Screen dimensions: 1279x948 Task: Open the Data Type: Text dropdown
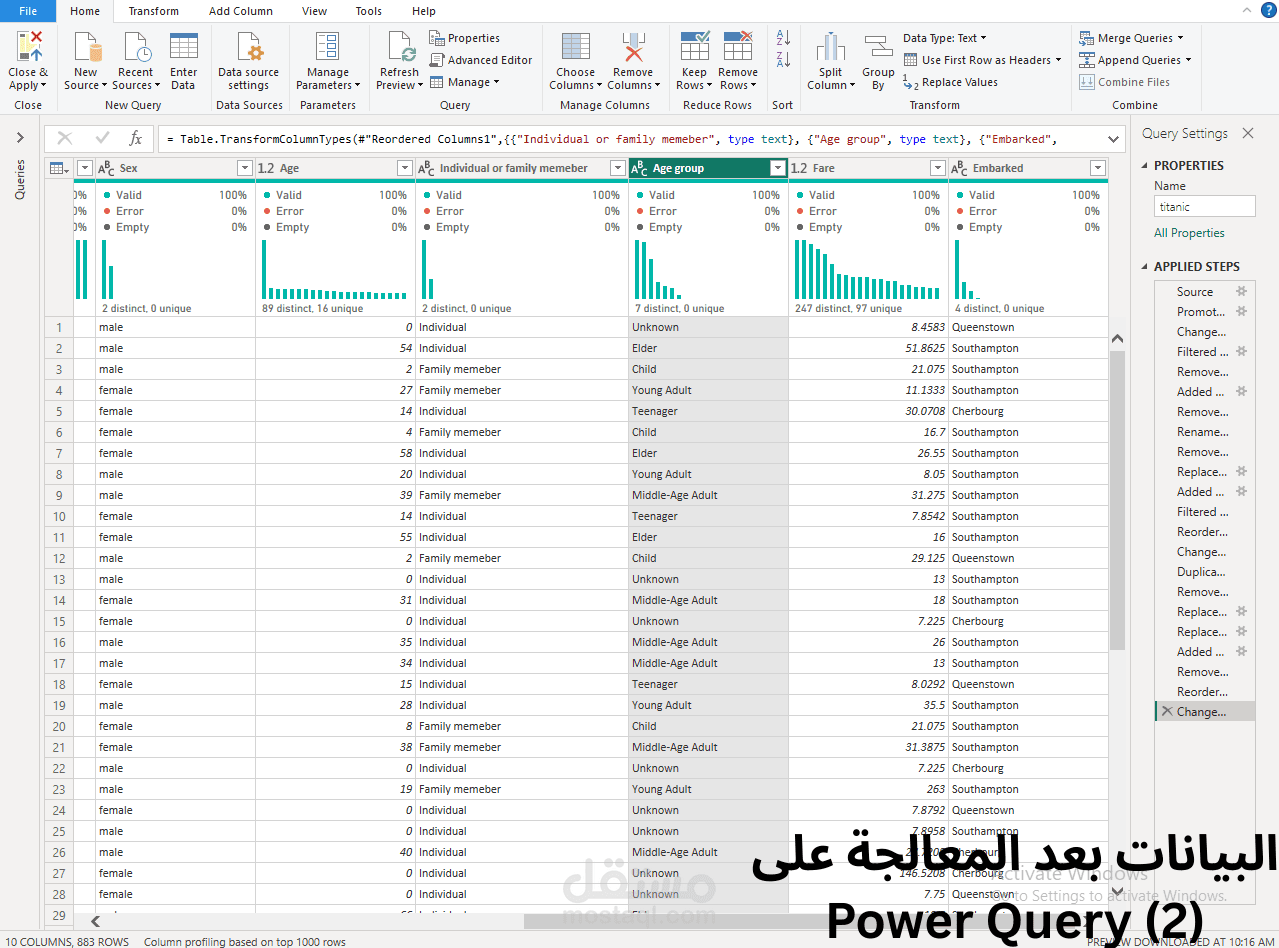tap(945, 38)
